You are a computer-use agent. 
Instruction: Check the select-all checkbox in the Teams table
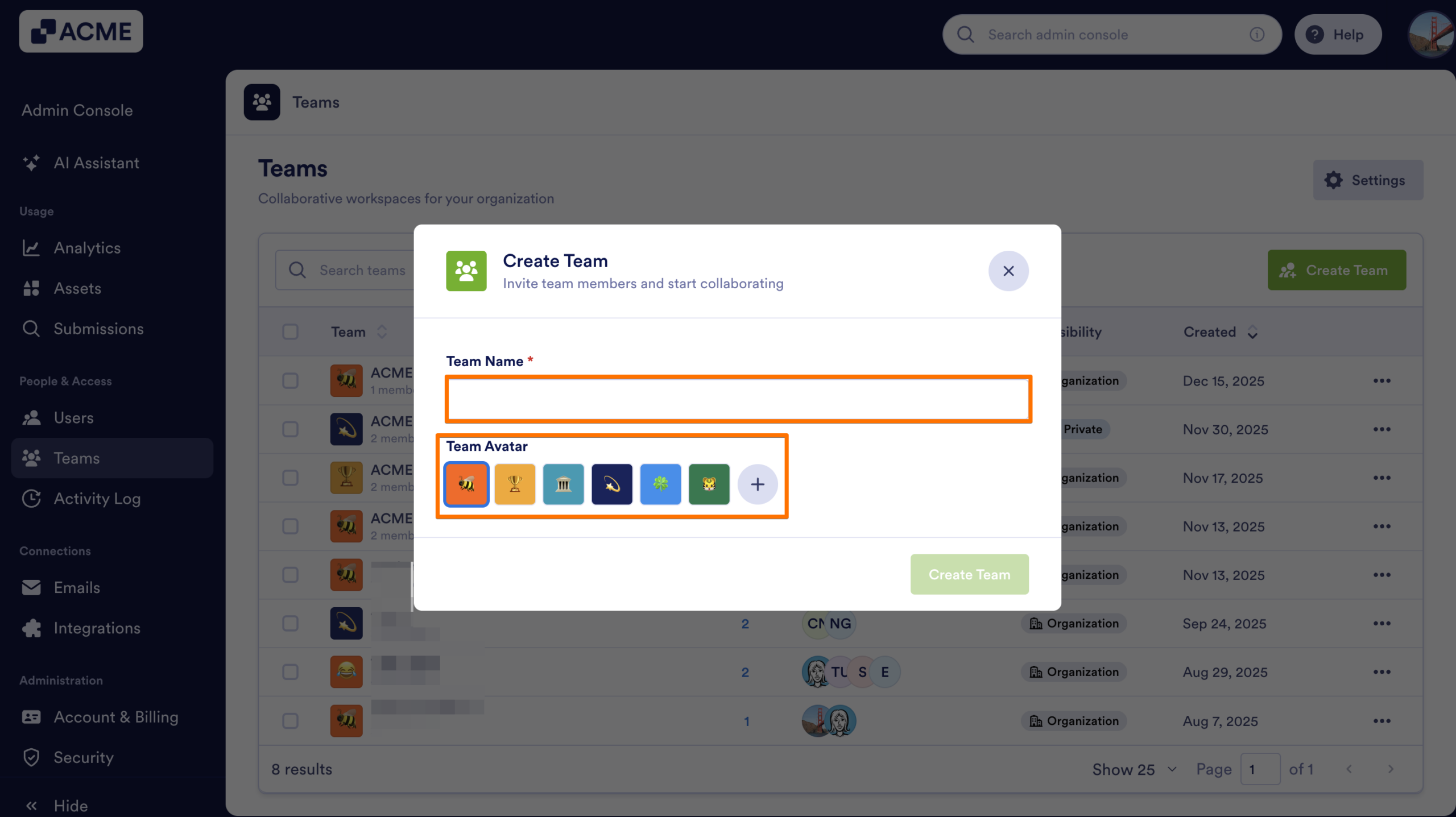[x=291, y=331]
